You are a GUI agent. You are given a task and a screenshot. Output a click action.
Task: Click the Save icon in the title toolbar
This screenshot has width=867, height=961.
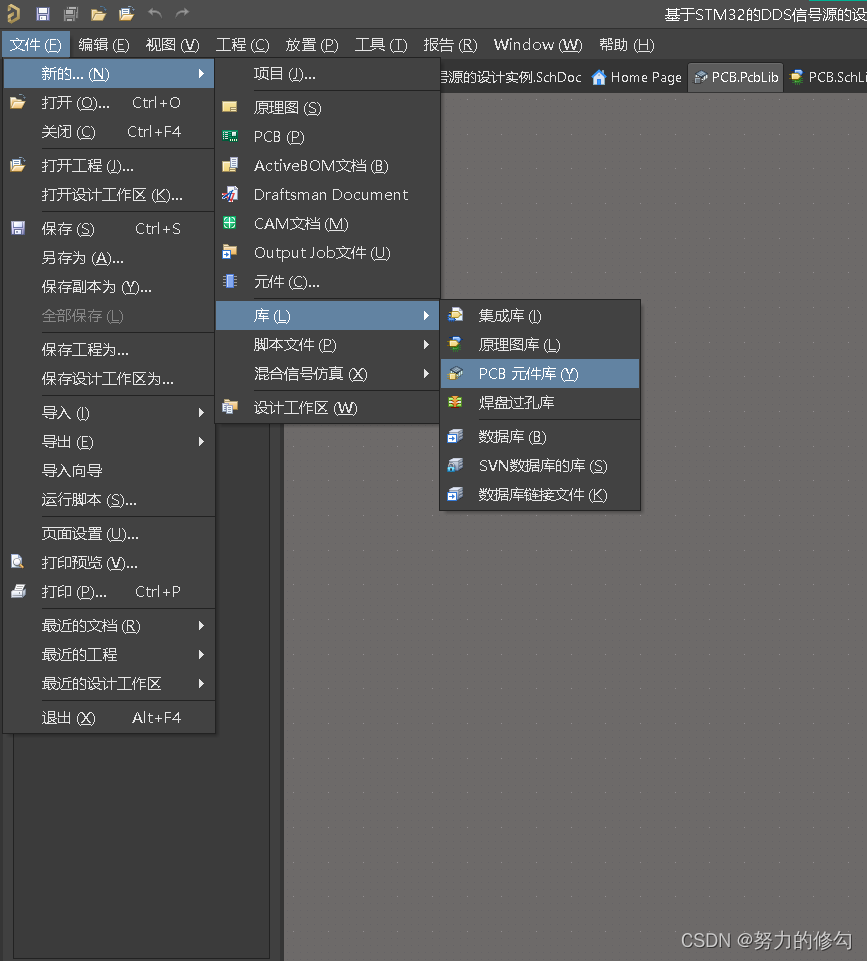pyautogui.click(x=43, y=13)
